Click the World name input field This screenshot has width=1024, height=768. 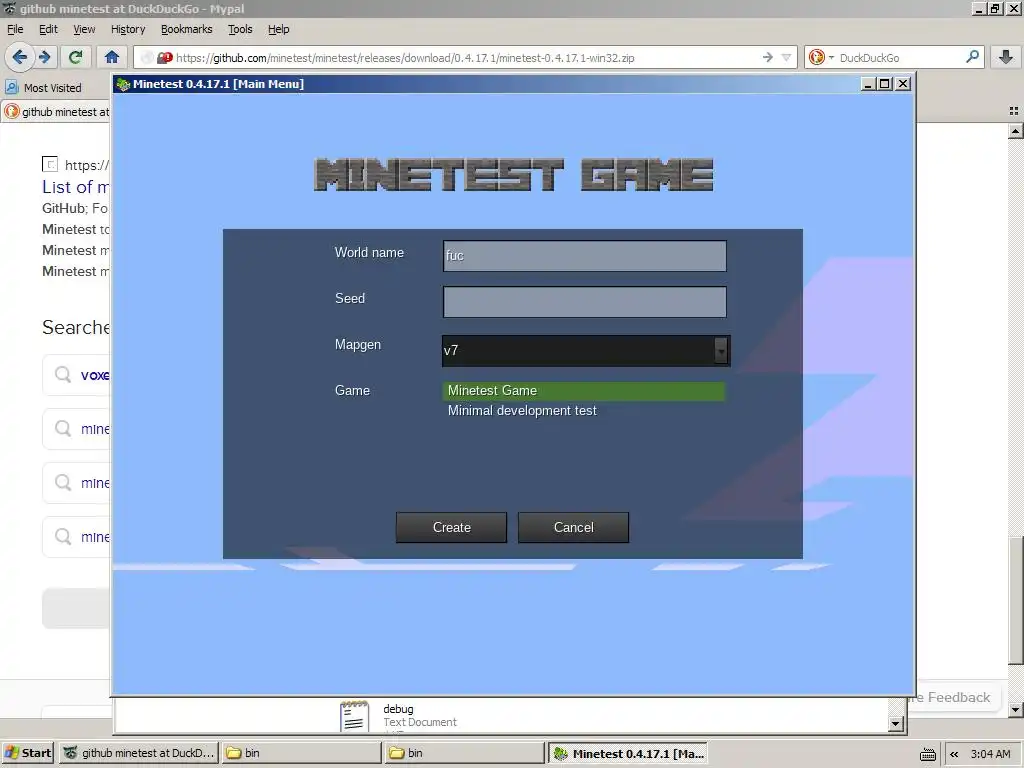click(x=584, y=255)
